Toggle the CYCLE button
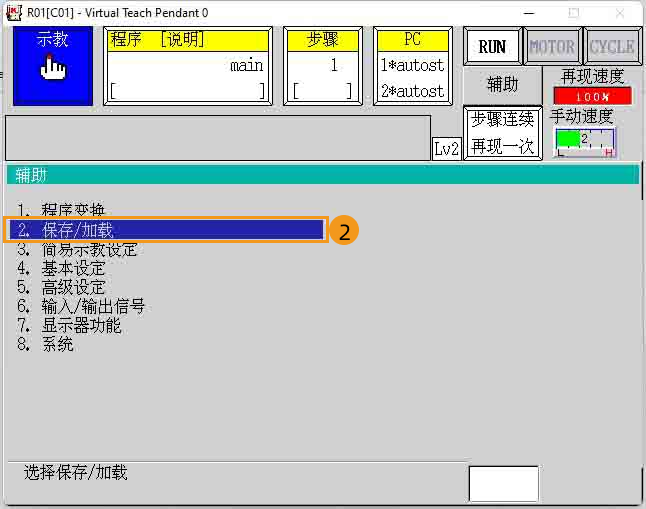The height and width of the screenshot is (509, 646). point(612,47)
